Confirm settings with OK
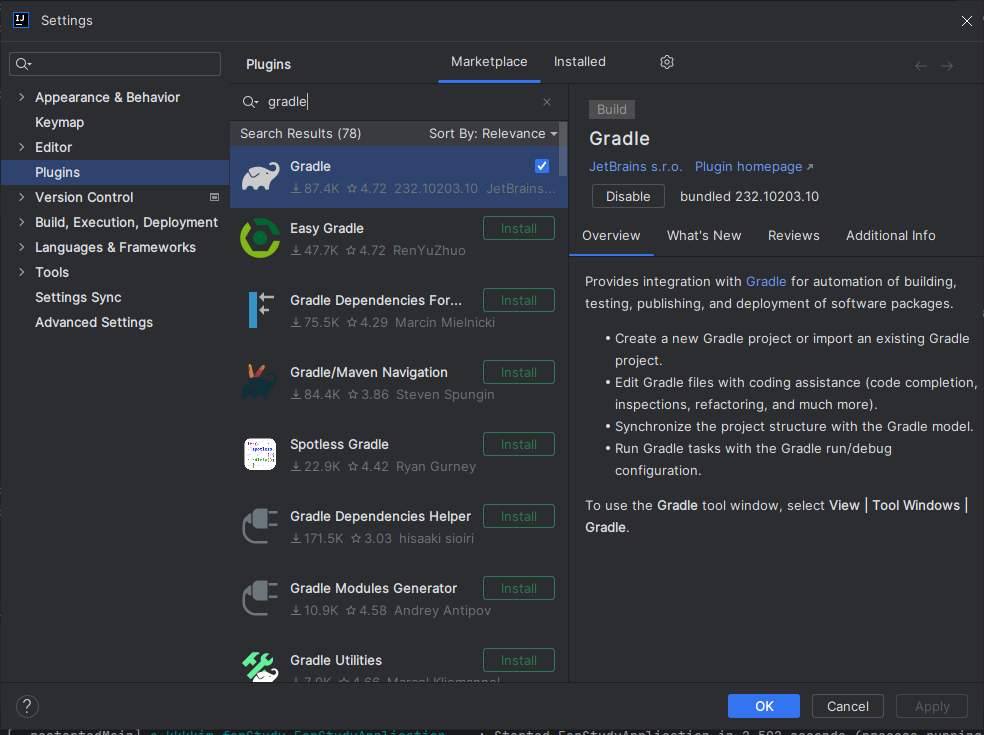 click(763, 706)
